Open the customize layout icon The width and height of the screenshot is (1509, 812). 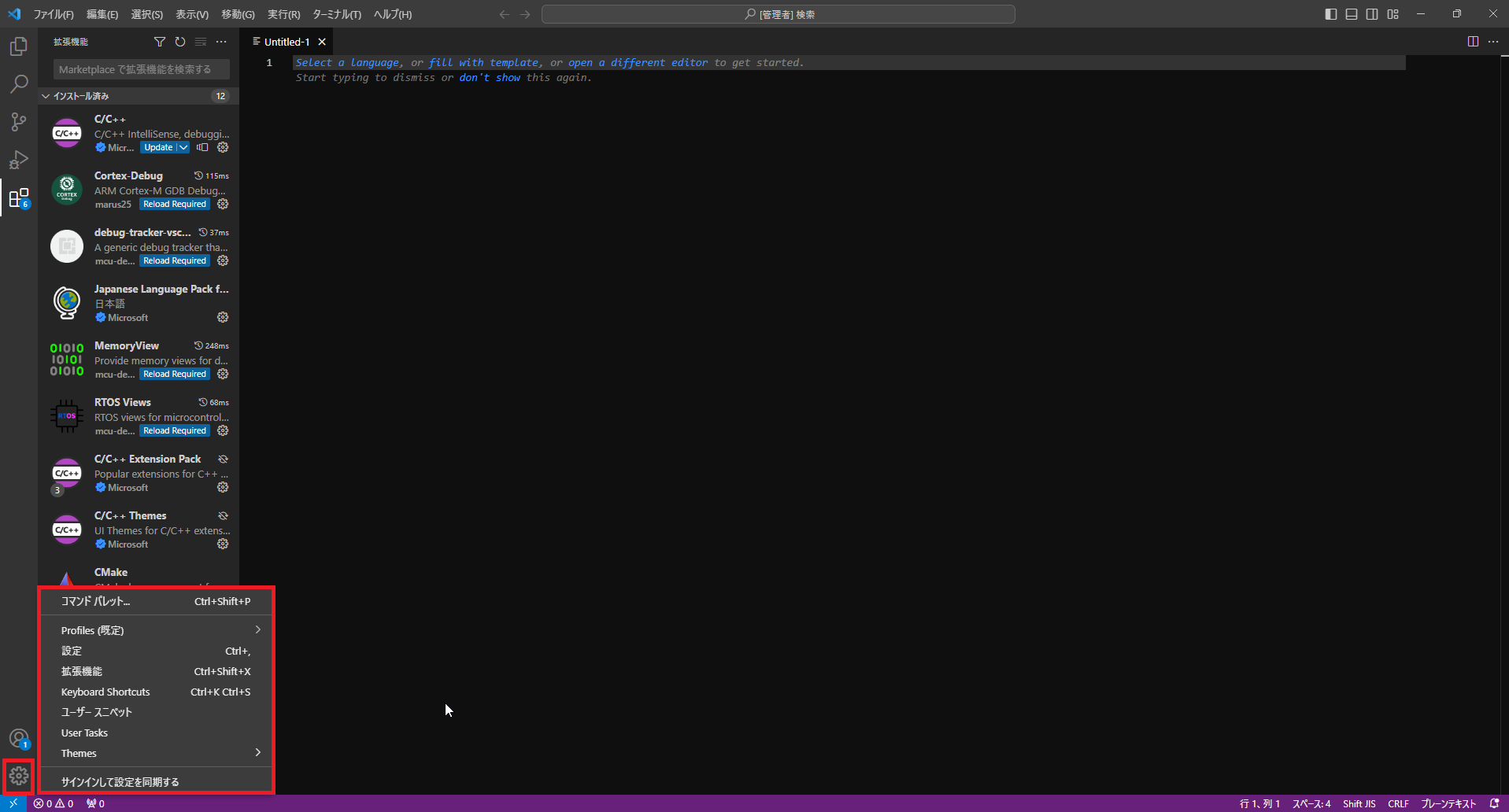coord(1392,14)
